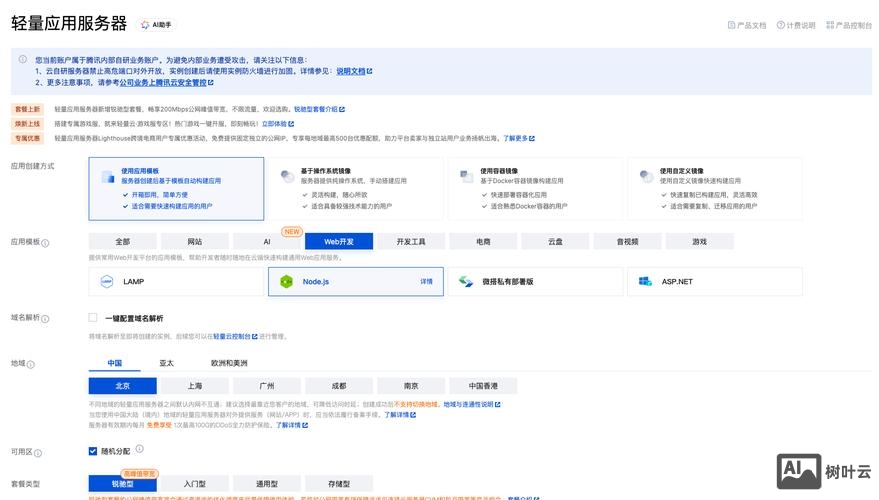
Task: Switch to Web开发 template category
Action: pos(339,242)
